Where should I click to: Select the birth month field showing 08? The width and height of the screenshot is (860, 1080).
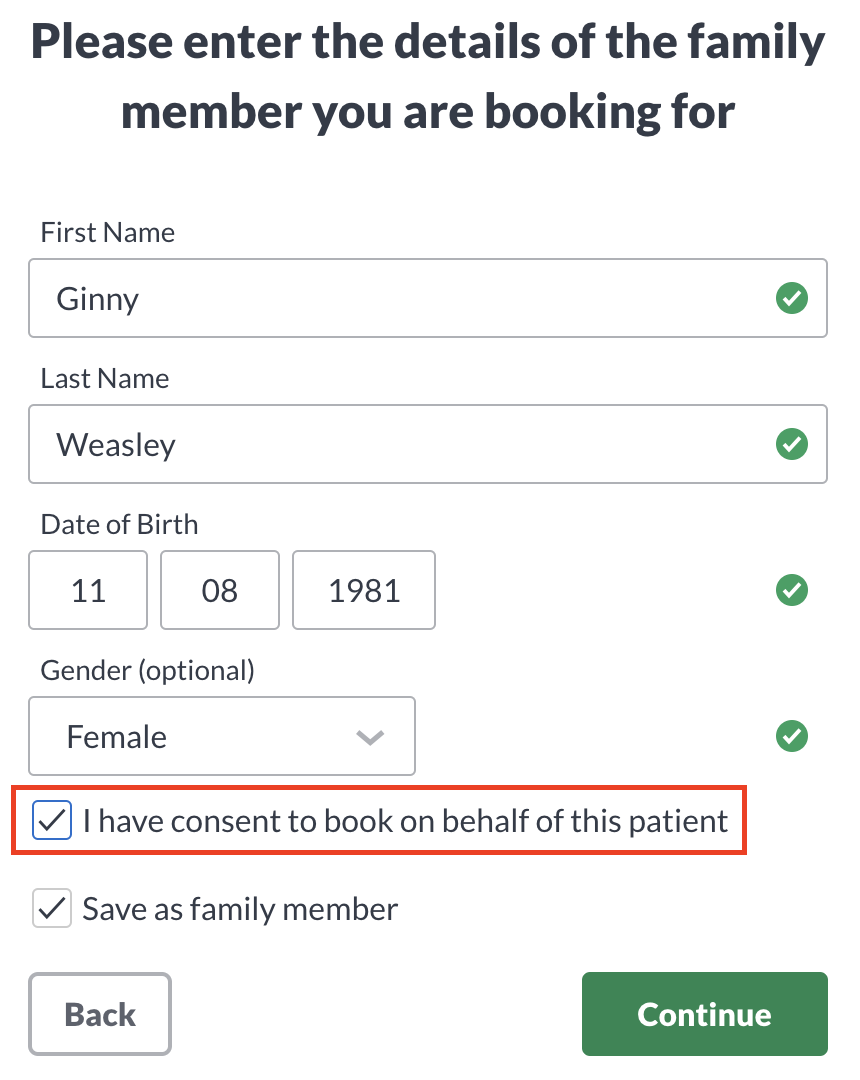click(220, 590)
